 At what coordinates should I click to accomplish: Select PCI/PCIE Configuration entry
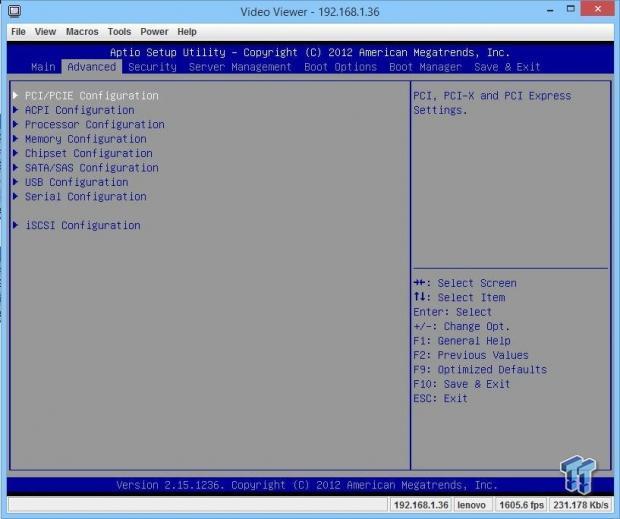[91, 96]
